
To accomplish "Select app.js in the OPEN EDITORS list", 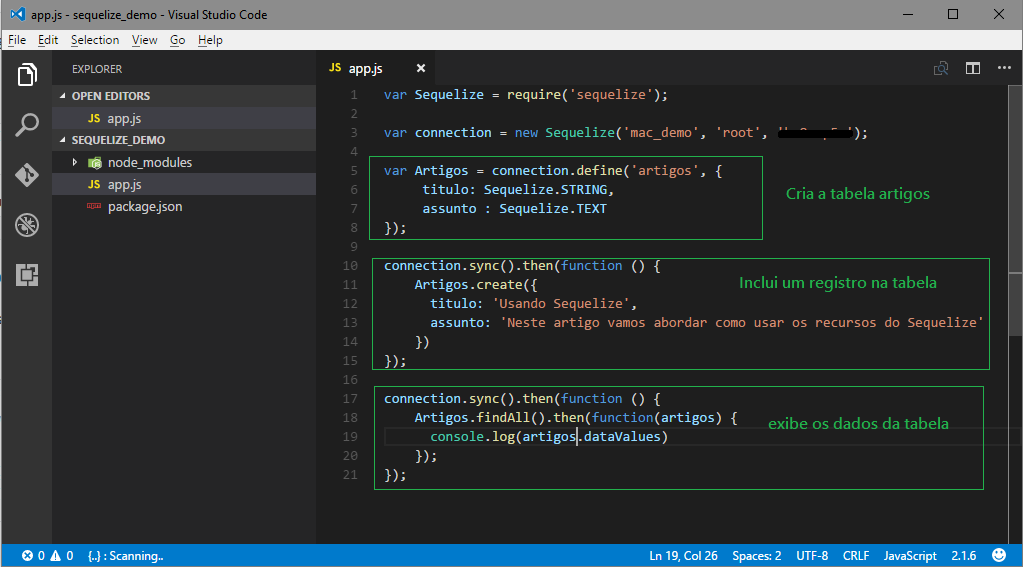I will 184,118.
